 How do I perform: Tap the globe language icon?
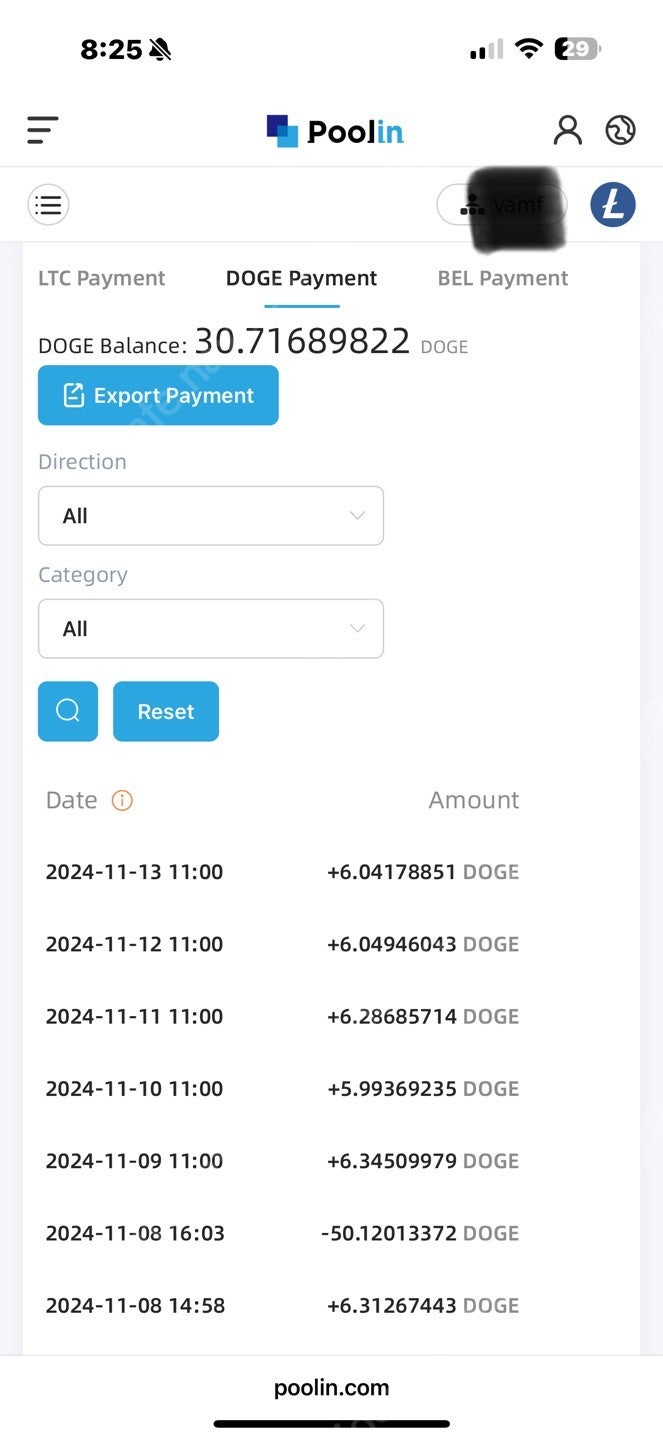(x=620, y=130)
